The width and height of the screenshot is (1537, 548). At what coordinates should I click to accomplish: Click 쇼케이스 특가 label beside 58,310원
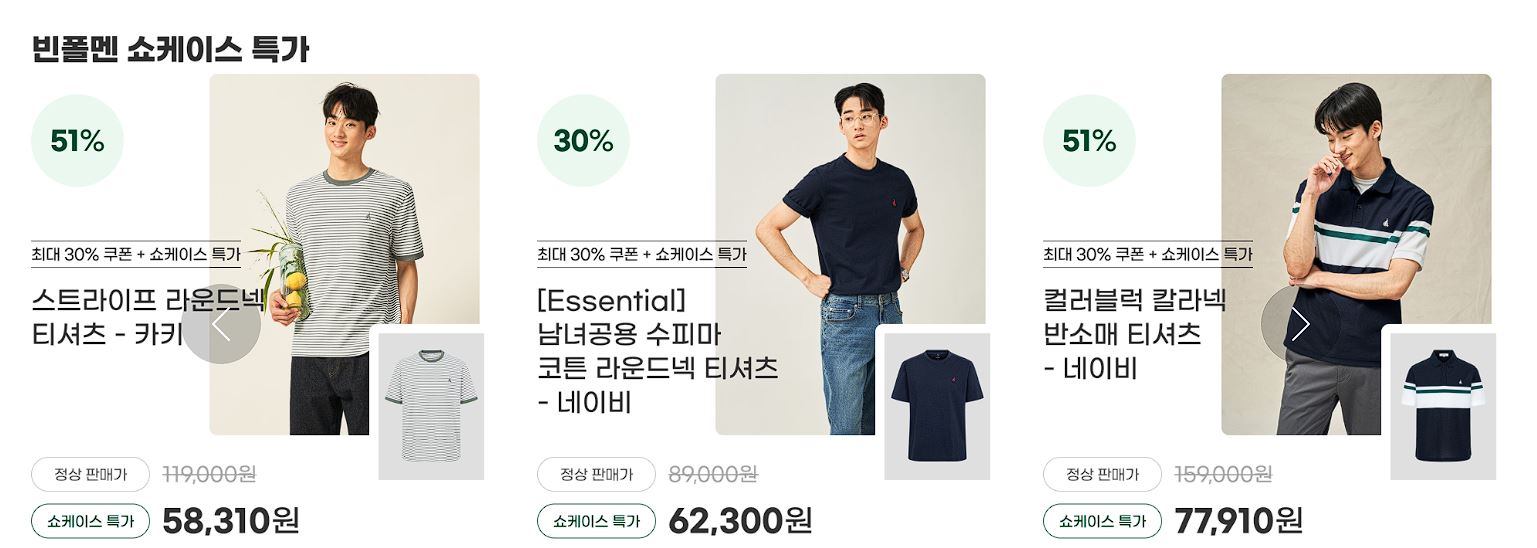pos(90,521)
